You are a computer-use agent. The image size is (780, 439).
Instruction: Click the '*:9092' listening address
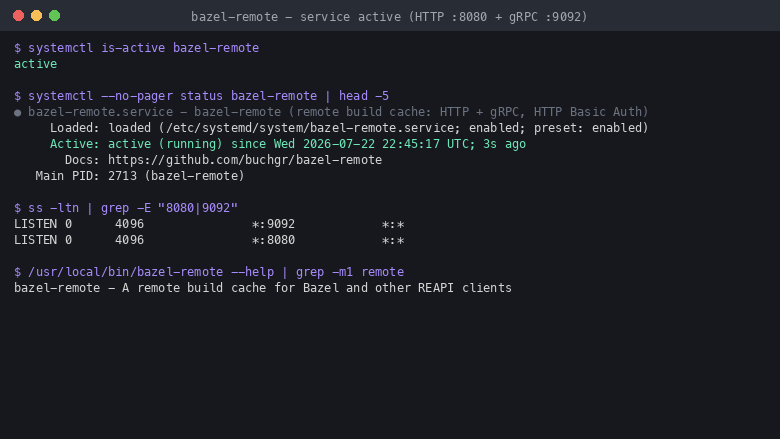pyautogui.click(x=273, y=224)
